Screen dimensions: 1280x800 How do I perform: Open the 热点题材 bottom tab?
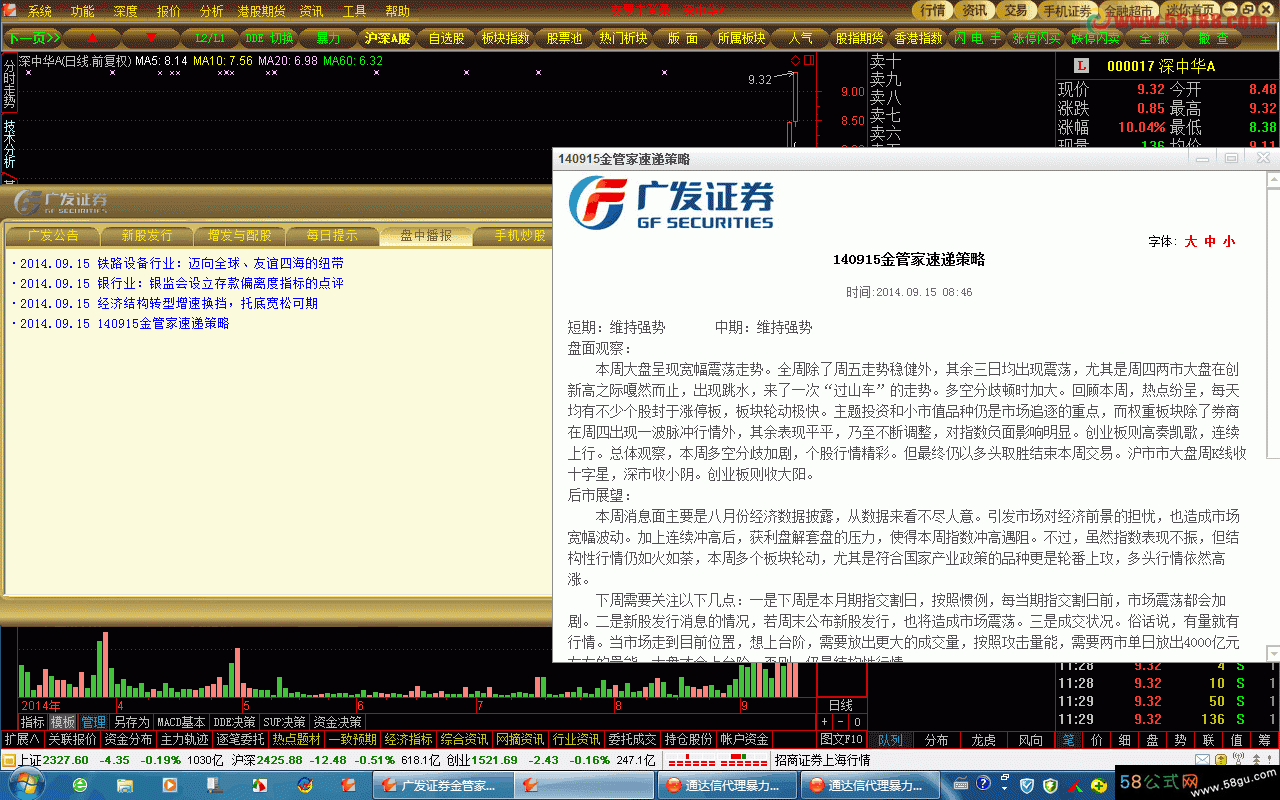click(297, 739)
